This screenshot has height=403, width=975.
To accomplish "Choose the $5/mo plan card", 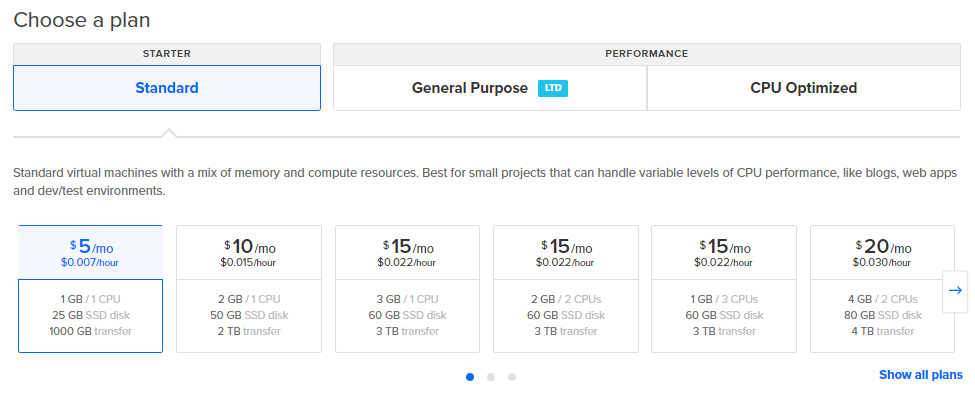I will pyautogui.click(x=90, y=289).
